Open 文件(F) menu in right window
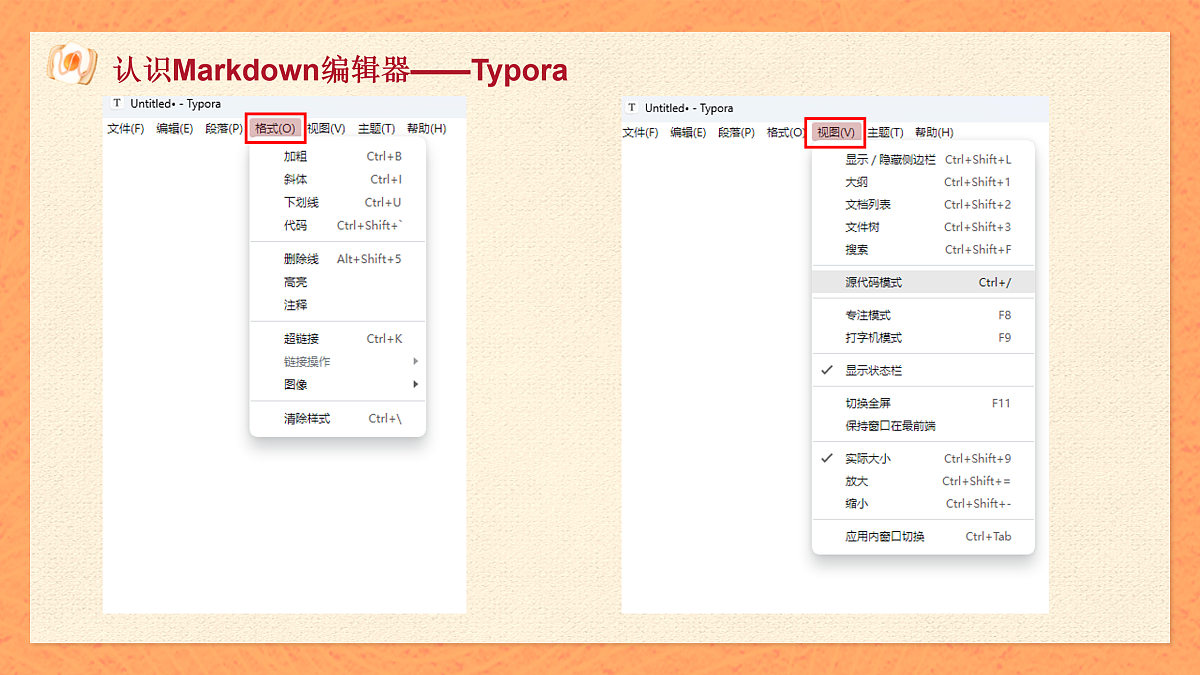1200x675 pixels. tap(640, 132)
